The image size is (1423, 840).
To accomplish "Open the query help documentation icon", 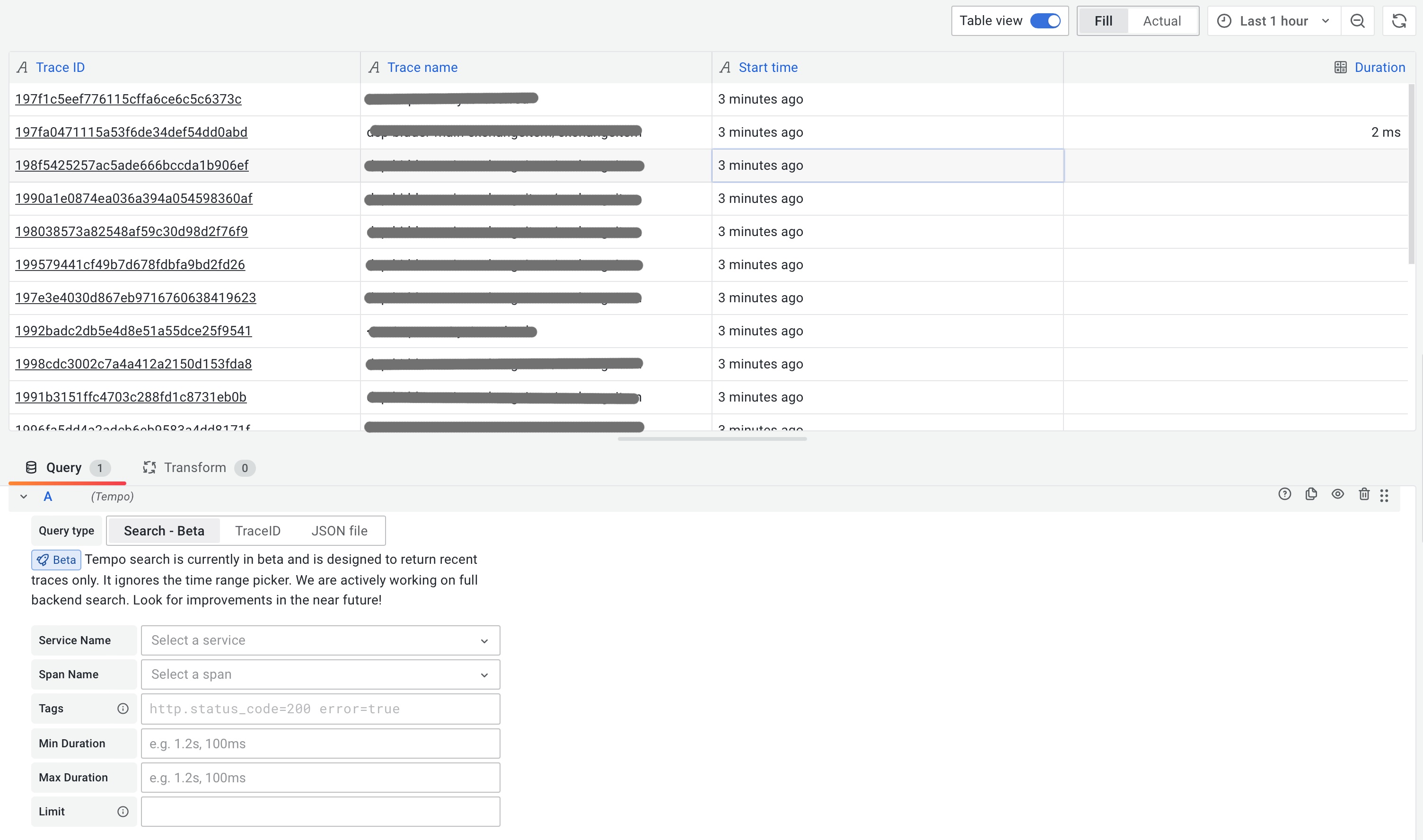I will pyautogui.click(x=1285, y=494).
